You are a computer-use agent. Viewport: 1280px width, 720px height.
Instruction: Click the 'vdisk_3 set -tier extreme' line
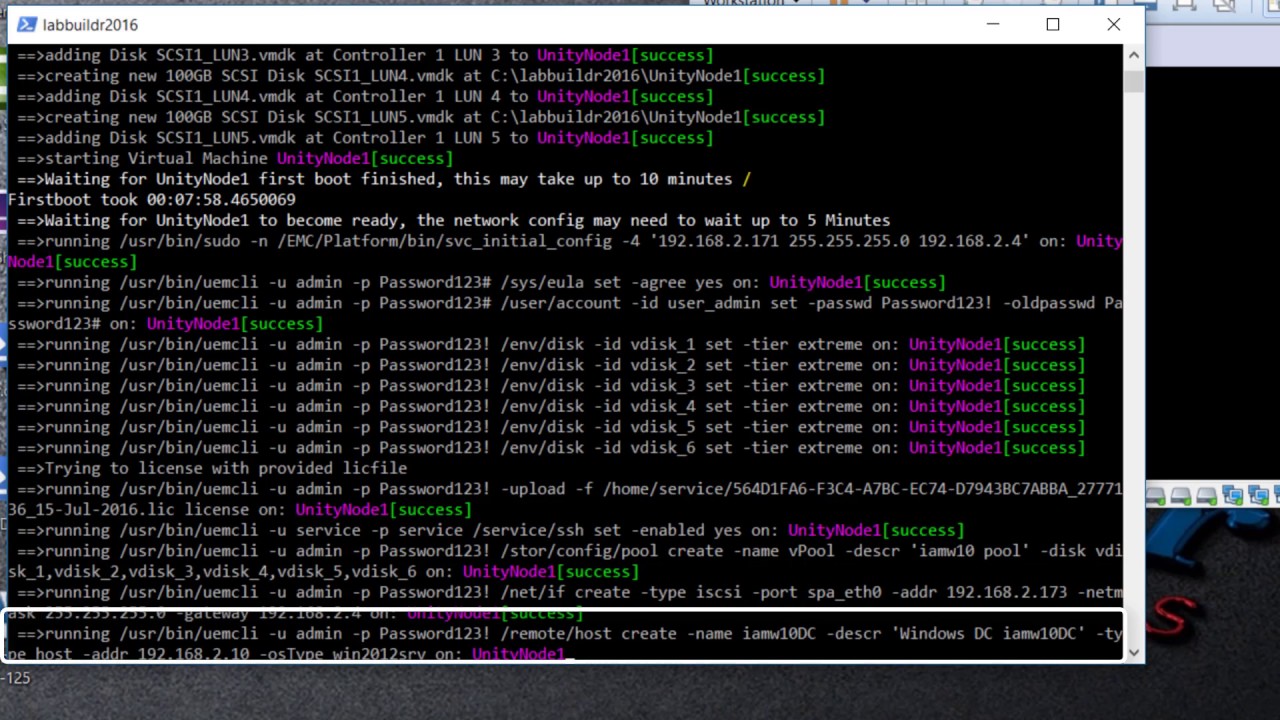coord(551,386)
